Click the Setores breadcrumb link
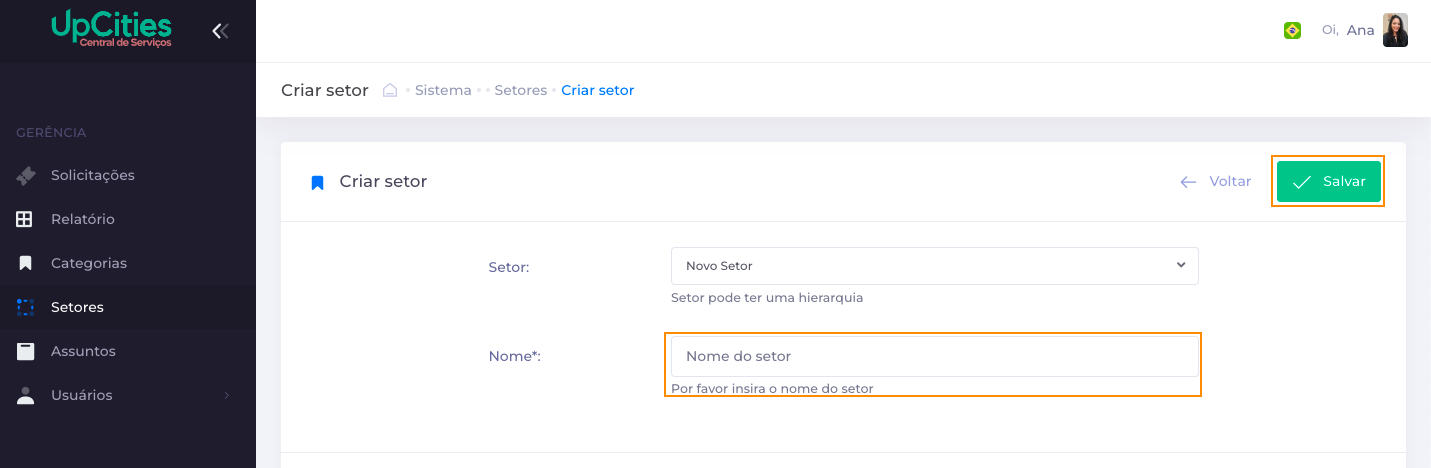The image size is (1431, 468). [520, 90]
